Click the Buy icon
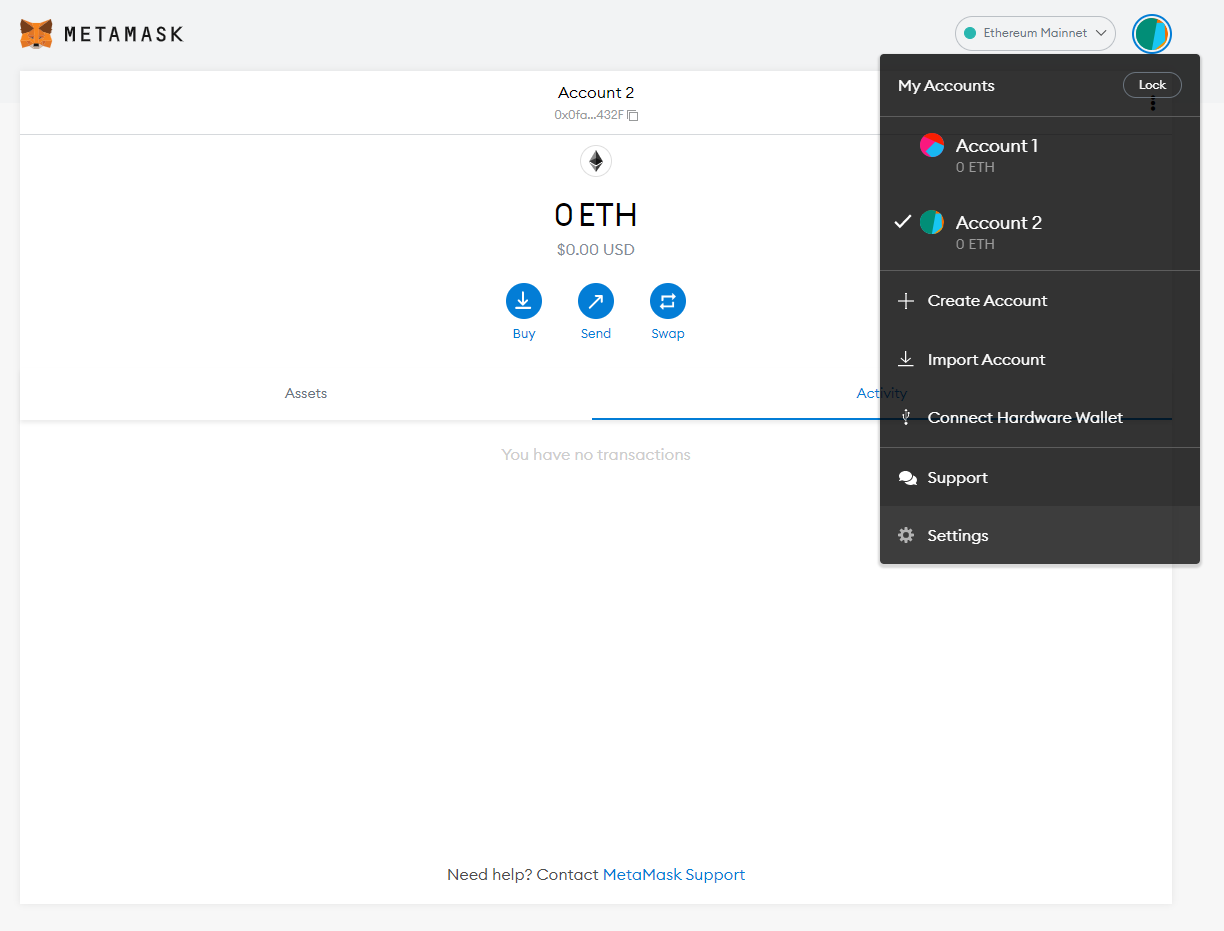 pyautogui.click(x=524, y=299)
